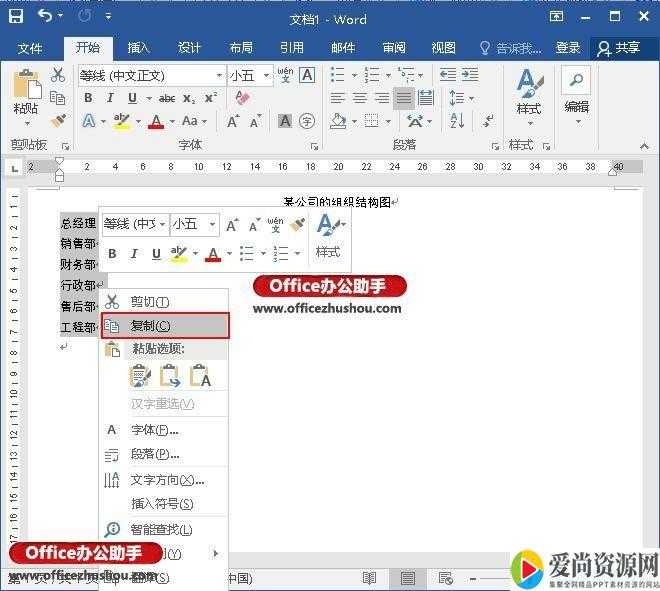Toggle Underline in the ribbon font group
The image size is (660, 591).
click(x=132, y=98)
